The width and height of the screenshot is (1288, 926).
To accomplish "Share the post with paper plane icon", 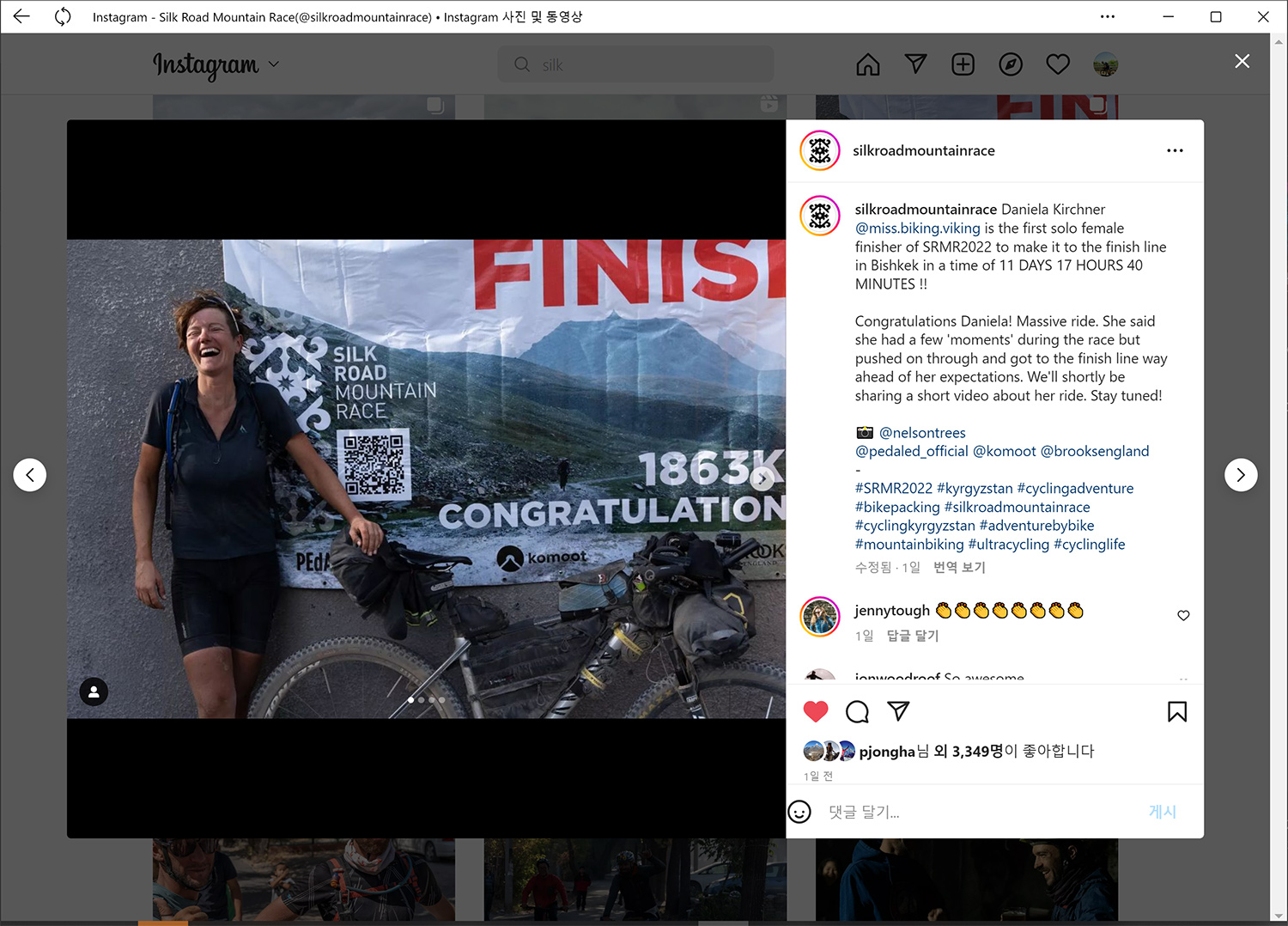I will click(x=898, y=711).
